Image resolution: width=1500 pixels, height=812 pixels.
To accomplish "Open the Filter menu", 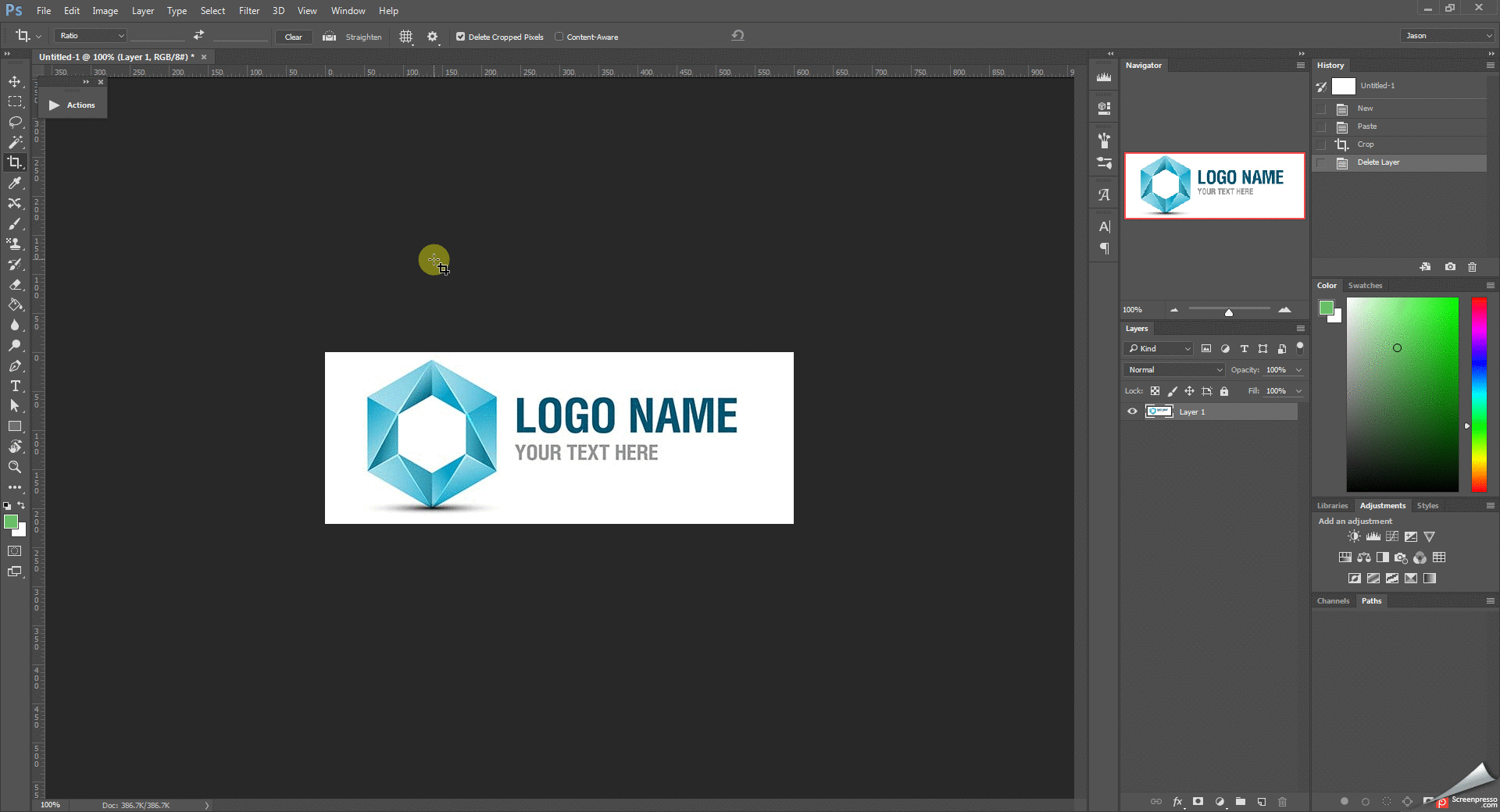I will click(x=248, y=10).
